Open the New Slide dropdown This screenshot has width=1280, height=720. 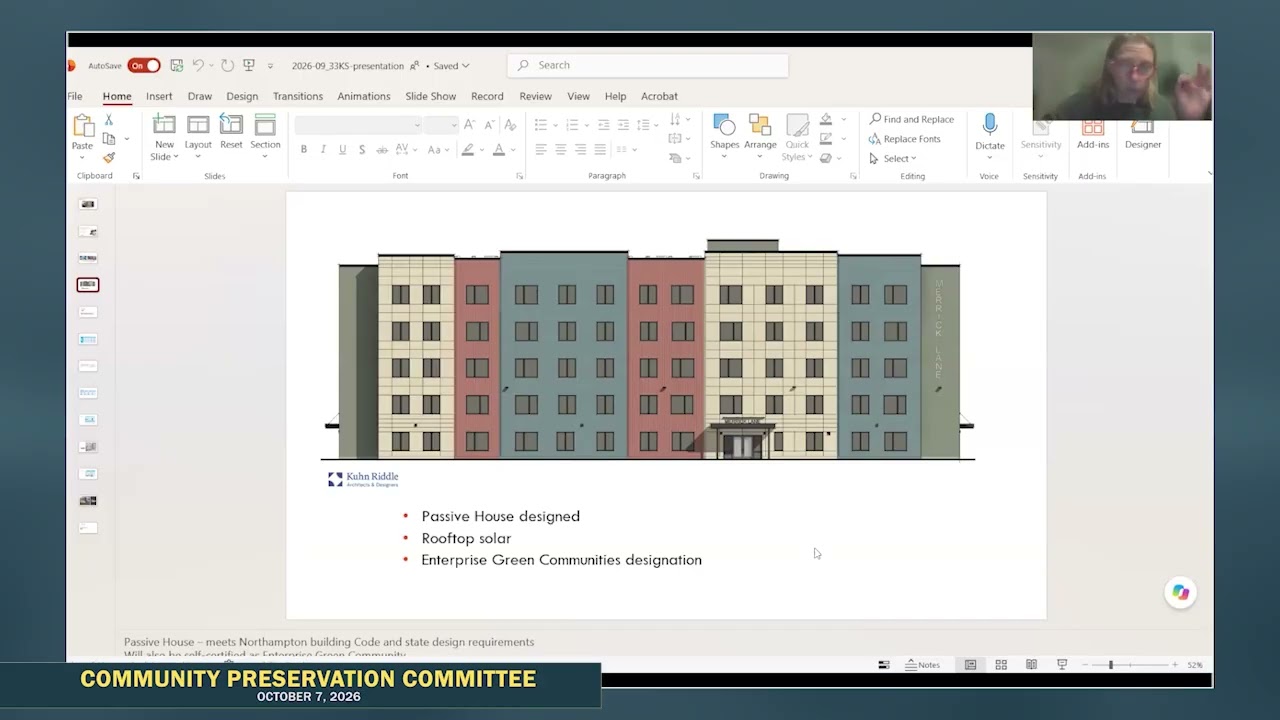164,151
